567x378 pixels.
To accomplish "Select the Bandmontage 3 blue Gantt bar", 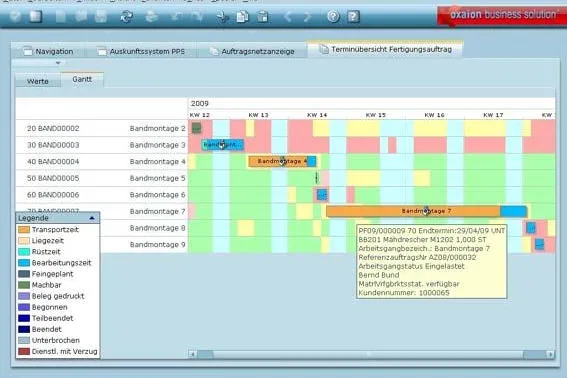I will (x=223, y=145).
